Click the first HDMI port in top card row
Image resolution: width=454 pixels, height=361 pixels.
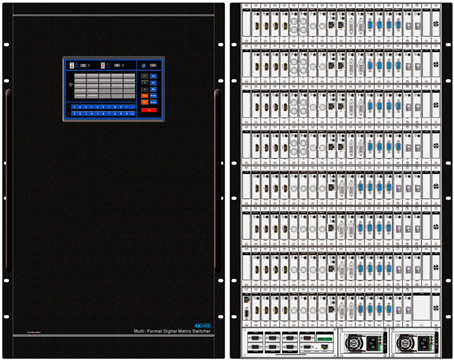pyautogui.click(x=257, y=25)
